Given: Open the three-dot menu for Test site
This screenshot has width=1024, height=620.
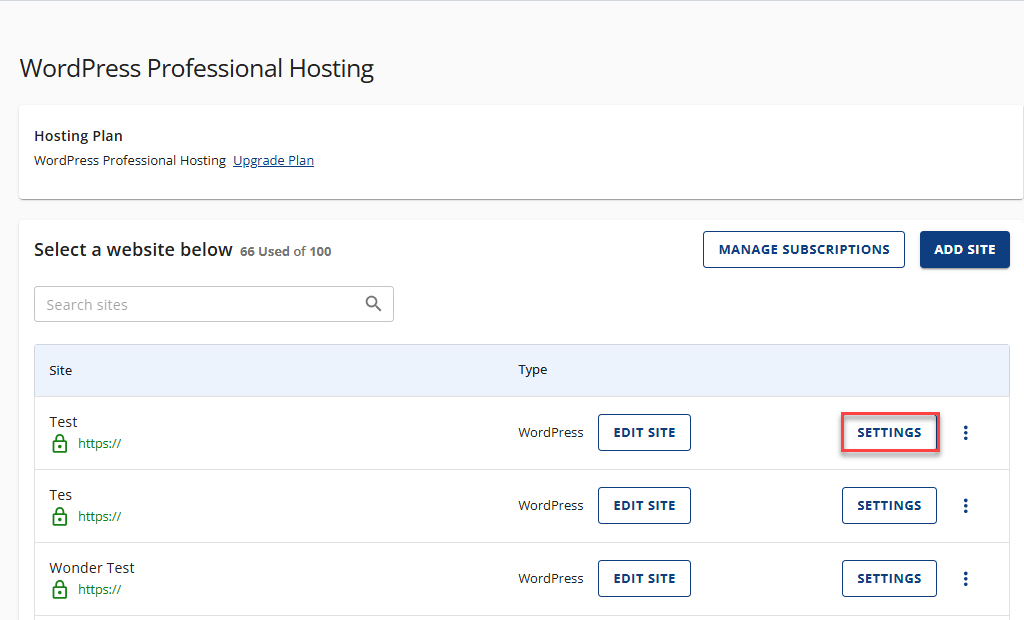Looking at the screenshot, I should (965, 432).
